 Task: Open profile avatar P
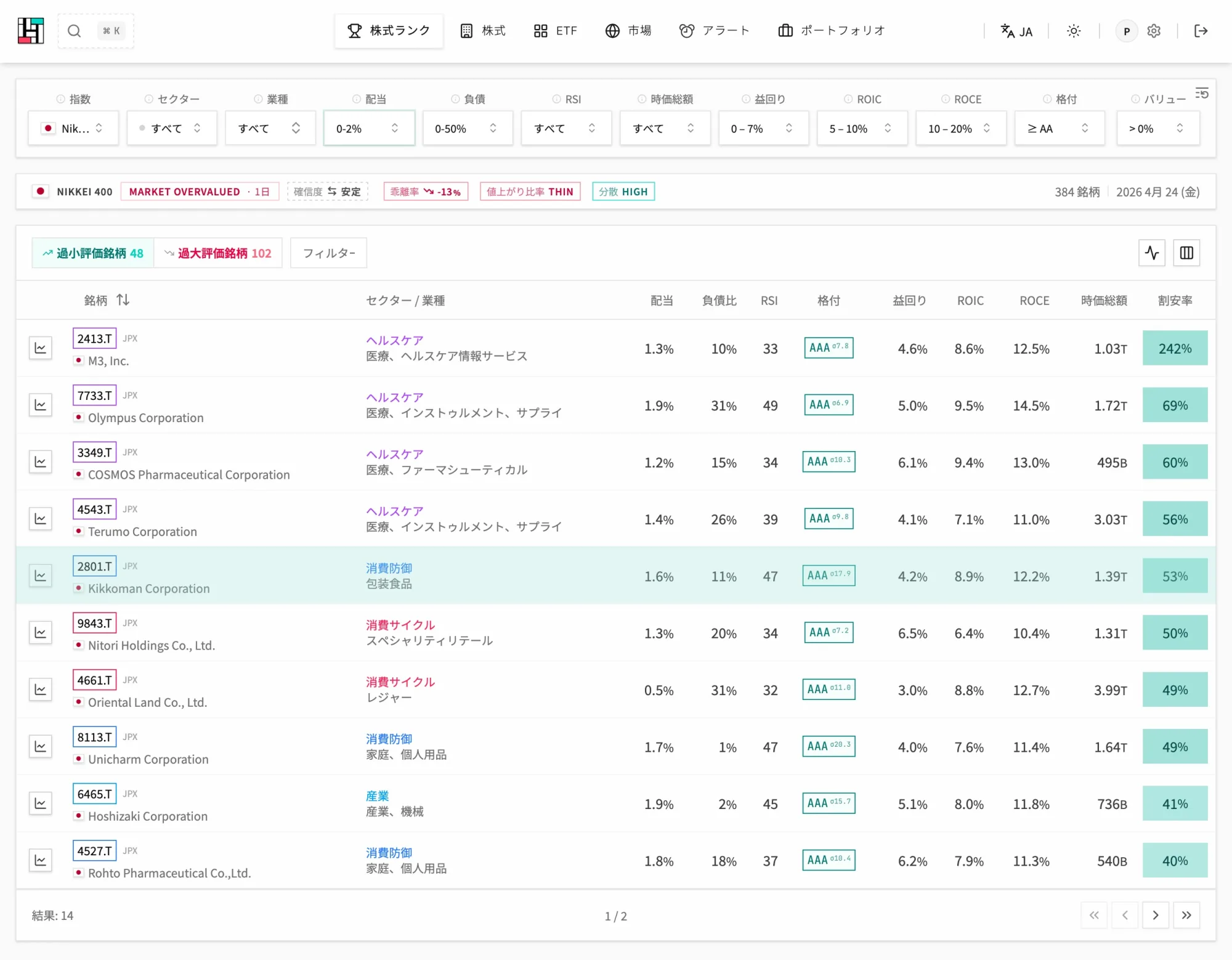click(x=1127, y=31)
